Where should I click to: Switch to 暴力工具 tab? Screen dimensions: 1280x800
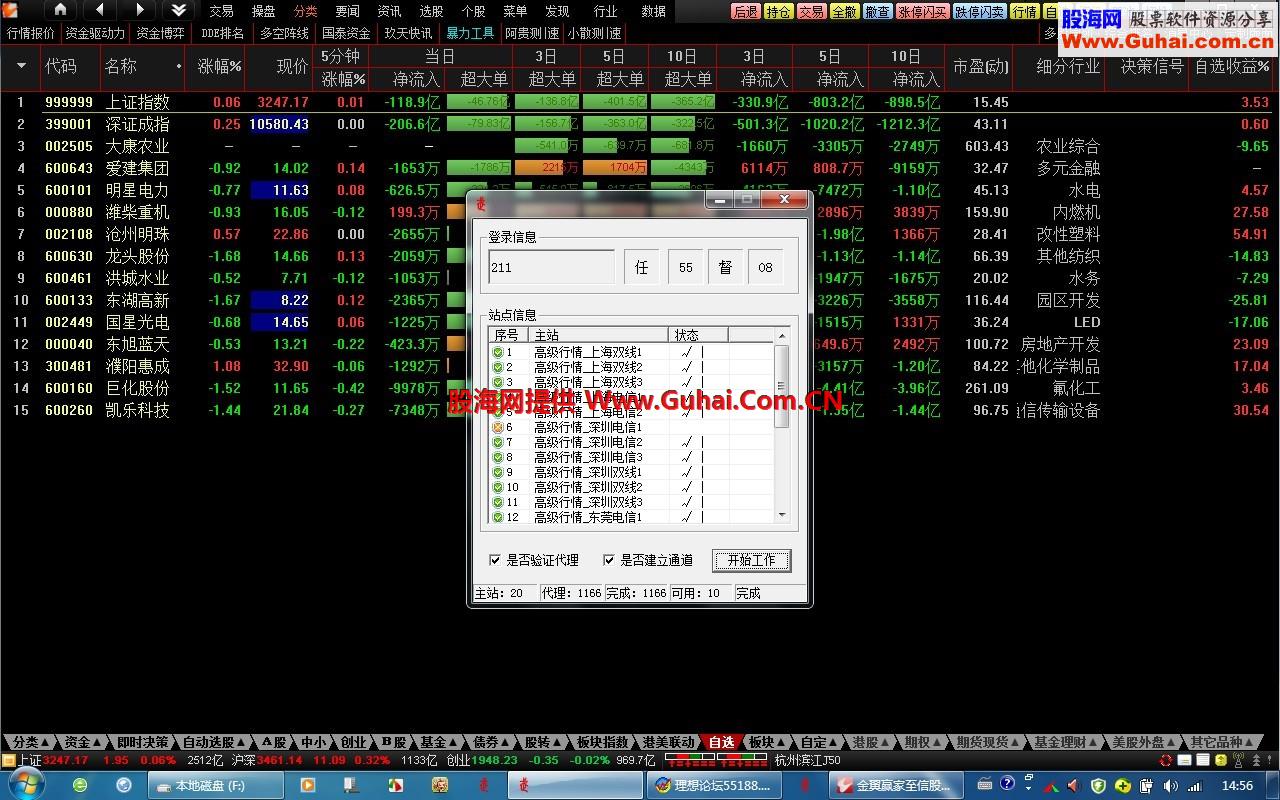470,33
